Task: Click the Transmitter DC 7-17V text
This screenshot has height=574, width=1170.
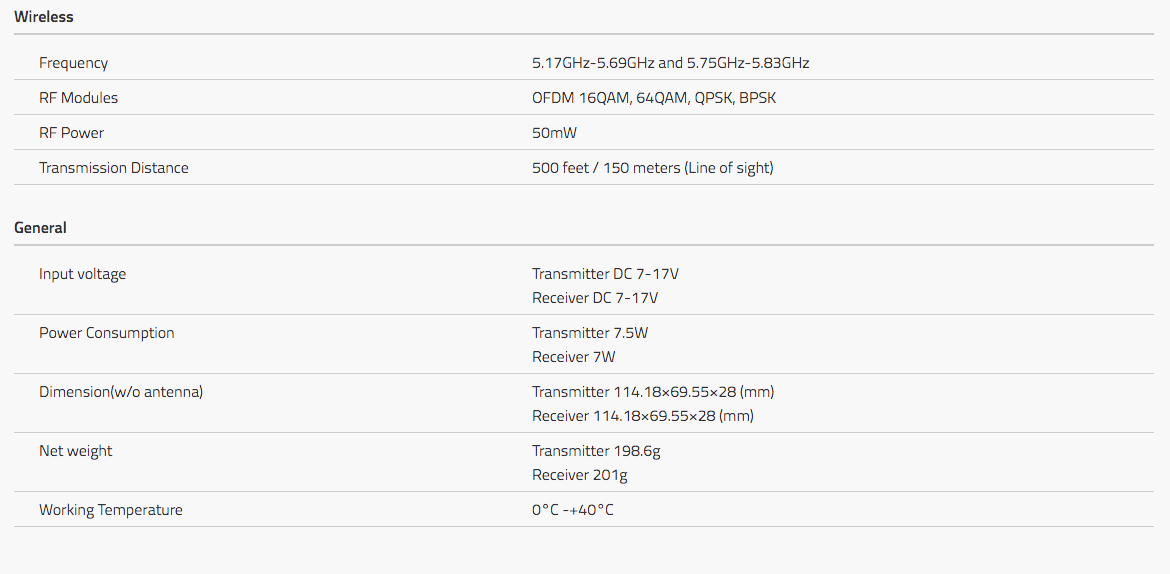Action: tap(605, 274)
